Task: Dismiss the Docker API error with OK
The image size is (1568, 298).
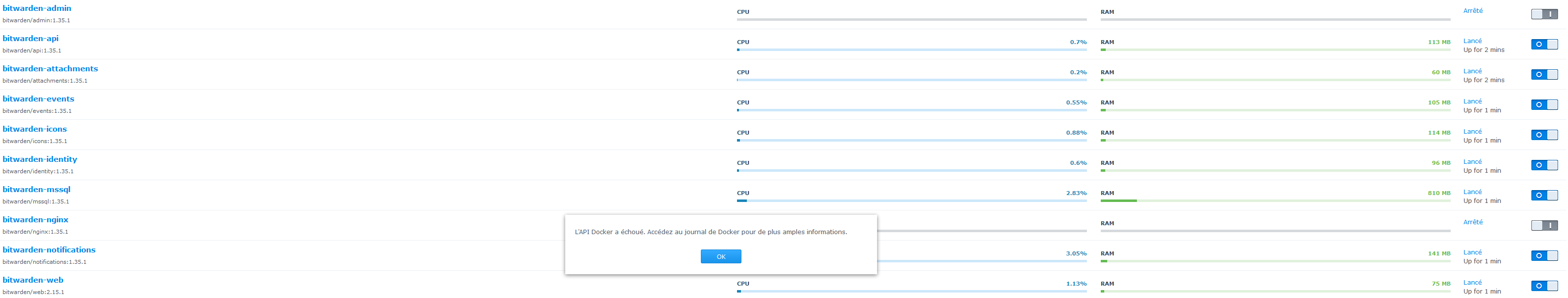Action: pyautogui.click(x=721, y=256)
